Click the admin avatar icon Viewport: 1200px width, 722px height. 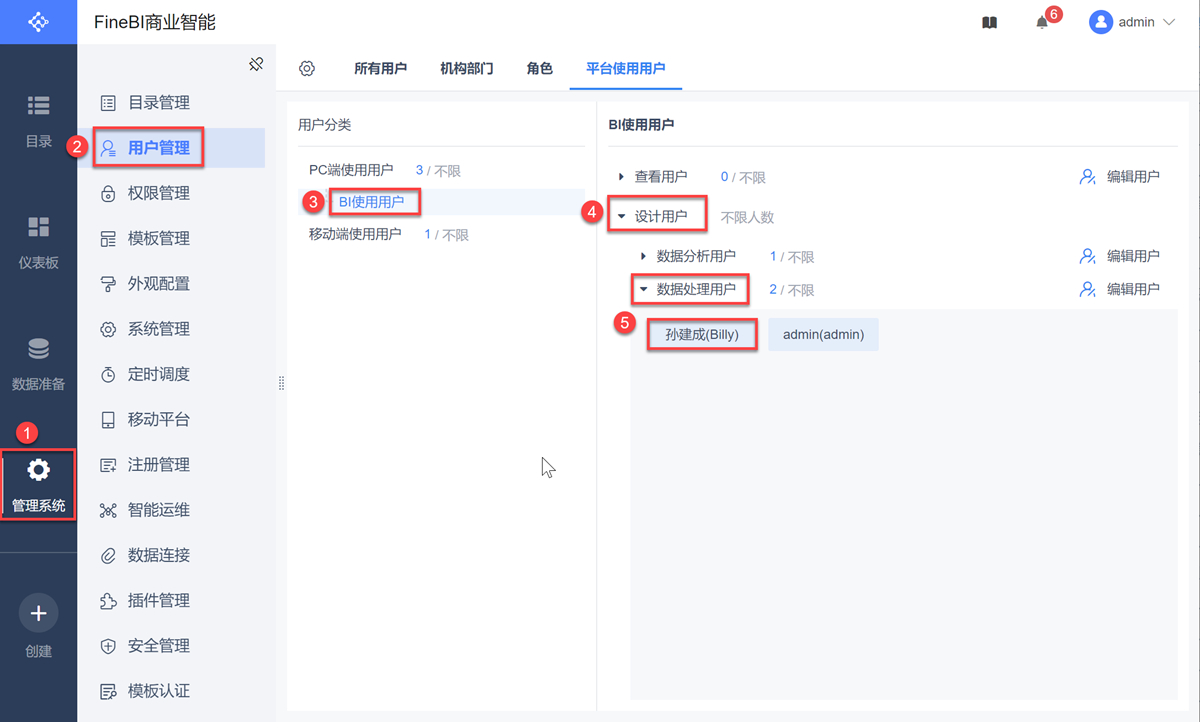click(1101, 22)
